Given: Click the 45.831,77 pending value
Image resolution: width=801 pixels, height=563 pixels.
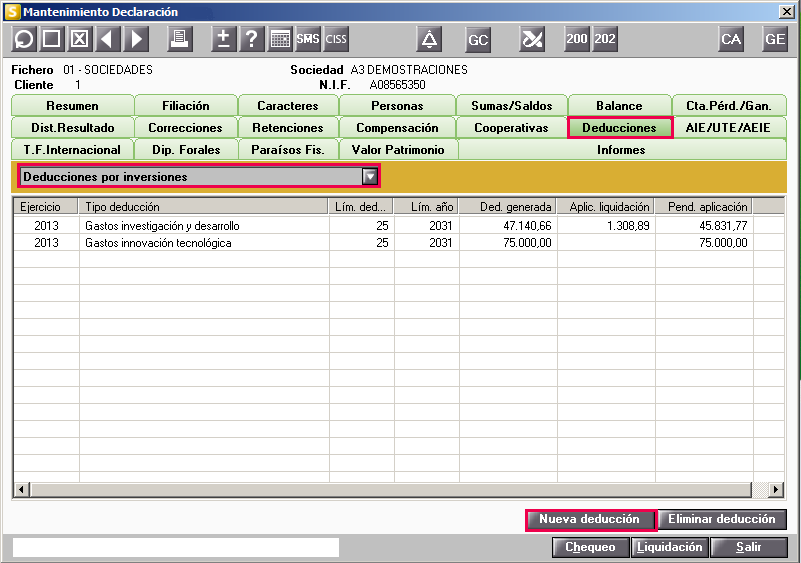Looking at the screenshot, I should click(x=723, y=225).
